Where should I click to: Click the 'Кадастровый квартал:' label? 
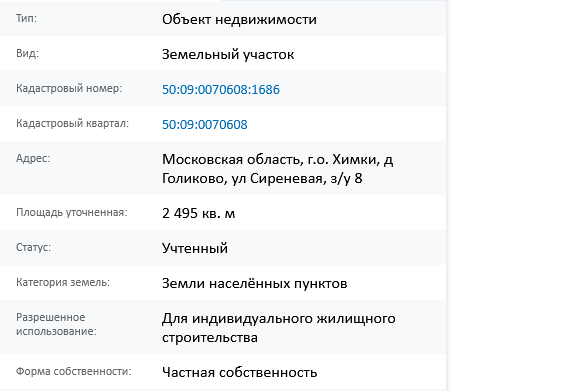(x=72, y=123)
